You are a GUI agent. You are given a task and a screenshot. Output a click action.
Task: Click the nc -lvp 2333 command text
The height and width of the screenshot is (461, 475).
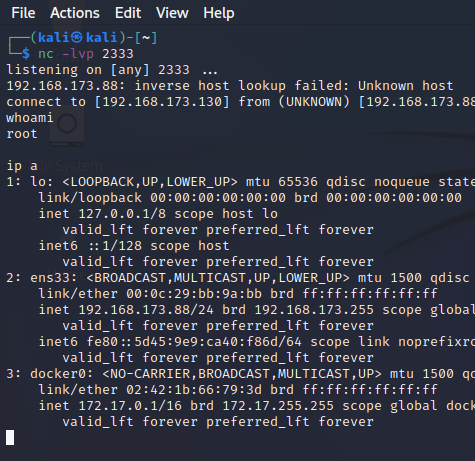[x=86, y=54]
